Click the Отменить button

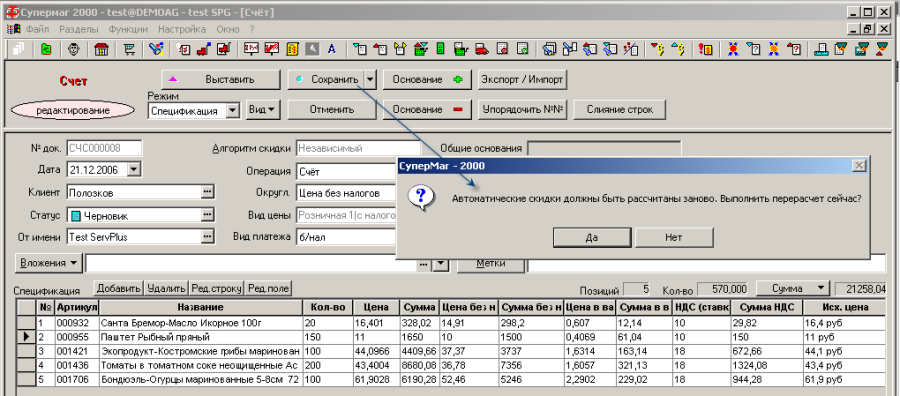[332, 109]
